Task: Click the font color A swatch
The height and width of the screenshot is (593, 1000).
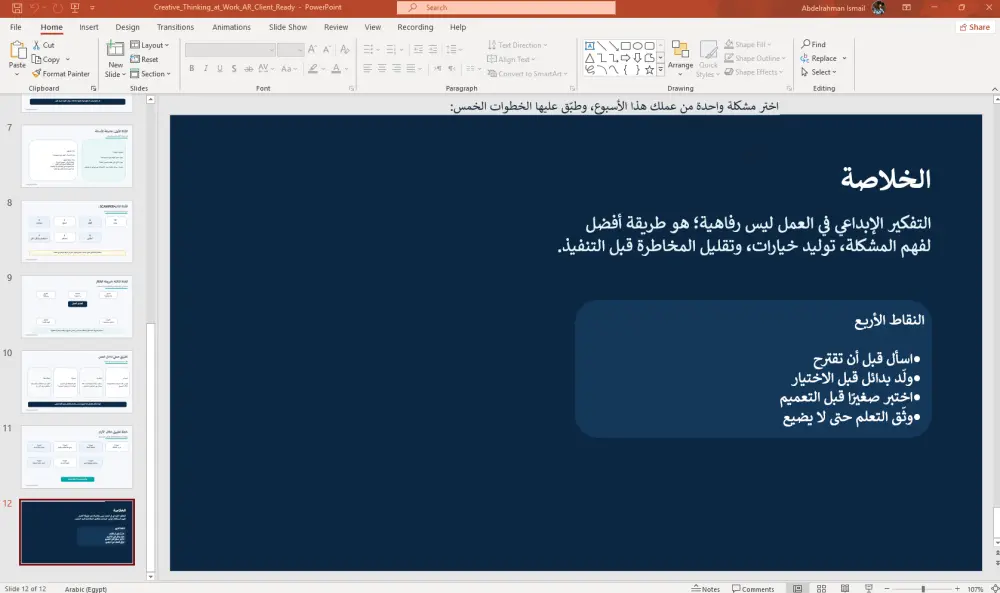Action: click(x=336, y=68)
